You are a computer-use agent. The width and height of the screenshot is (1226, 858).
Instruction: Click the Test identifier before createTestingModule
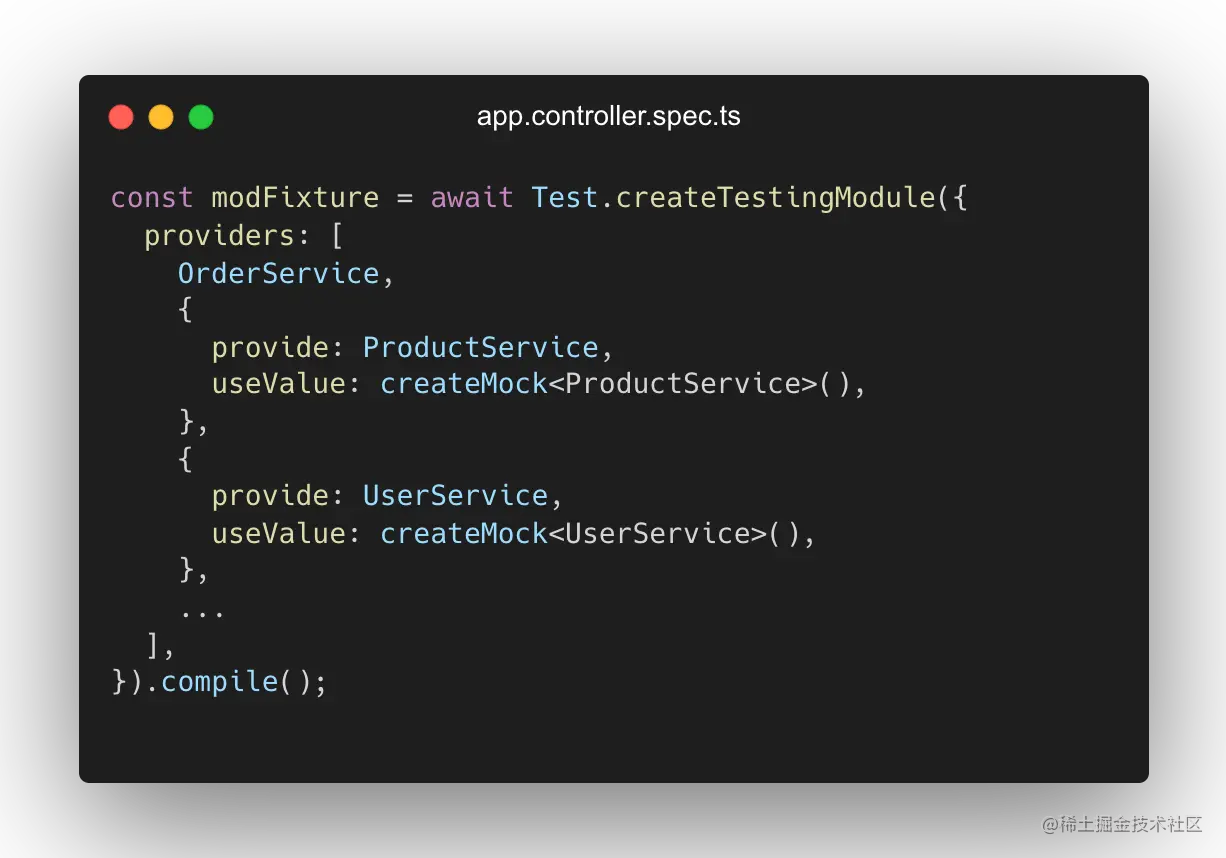click(565, 197)
